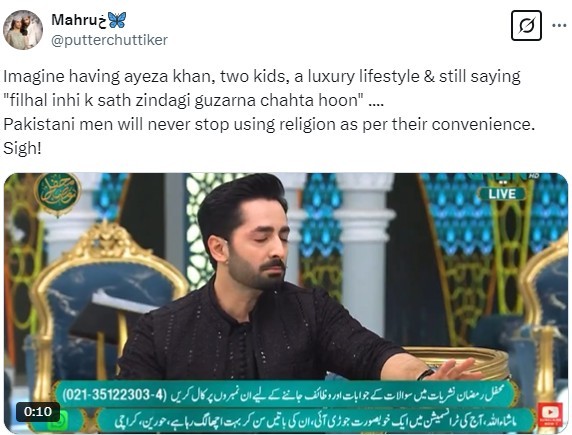Viewport: 572px width, 435px height.
Task: Click the green LIVE badge in video
Action: click(x=502, y=194)
